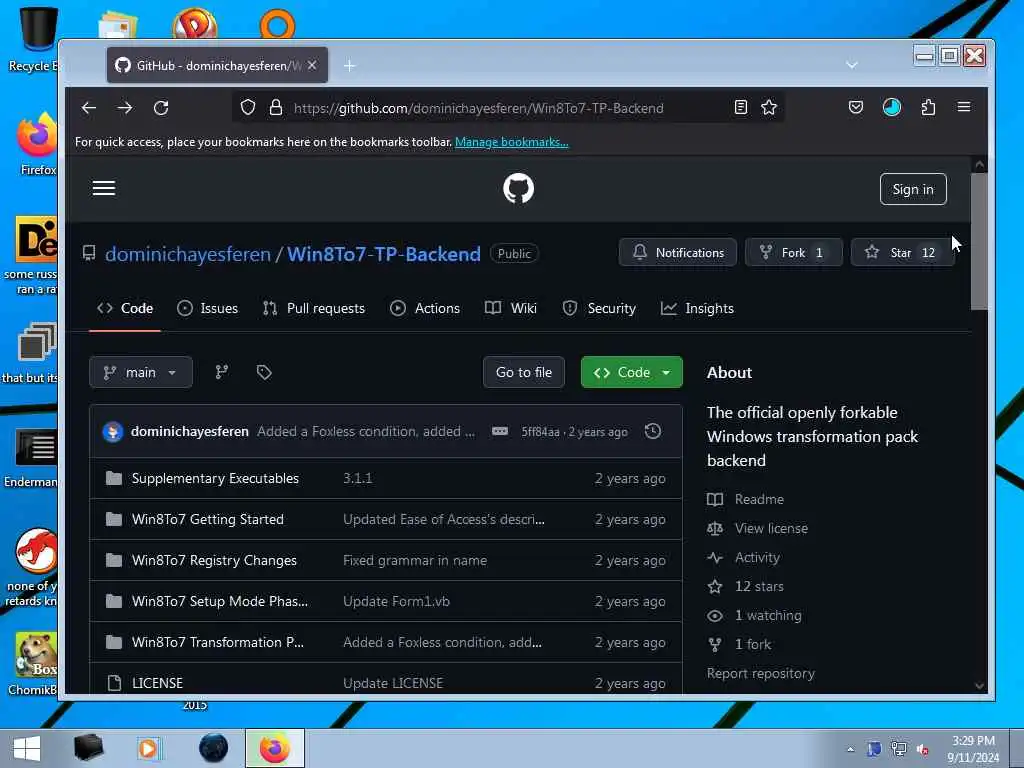Open commit hash 5ff84aa
This screenshot has height=768, width=1024.
coord(540,432)
